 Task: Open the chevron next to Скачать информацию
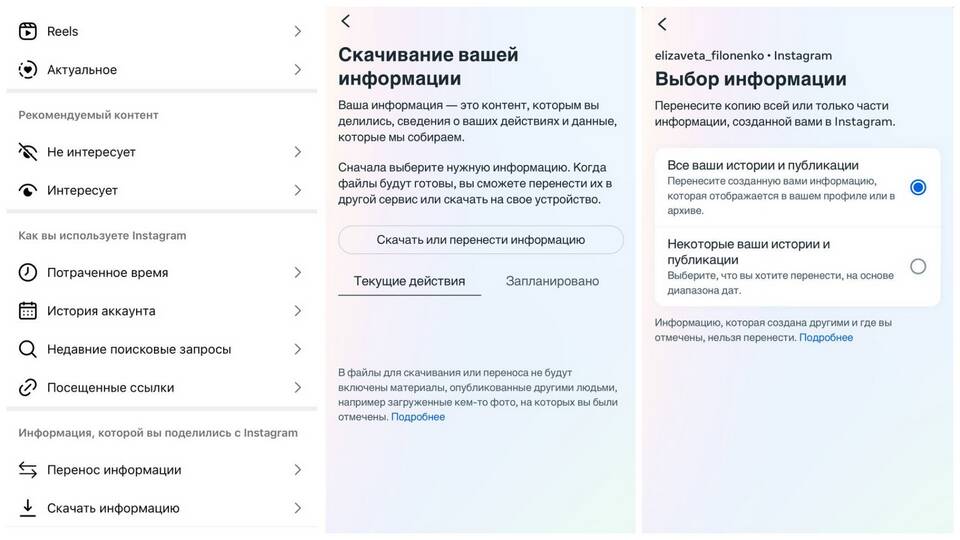[297, 508]
